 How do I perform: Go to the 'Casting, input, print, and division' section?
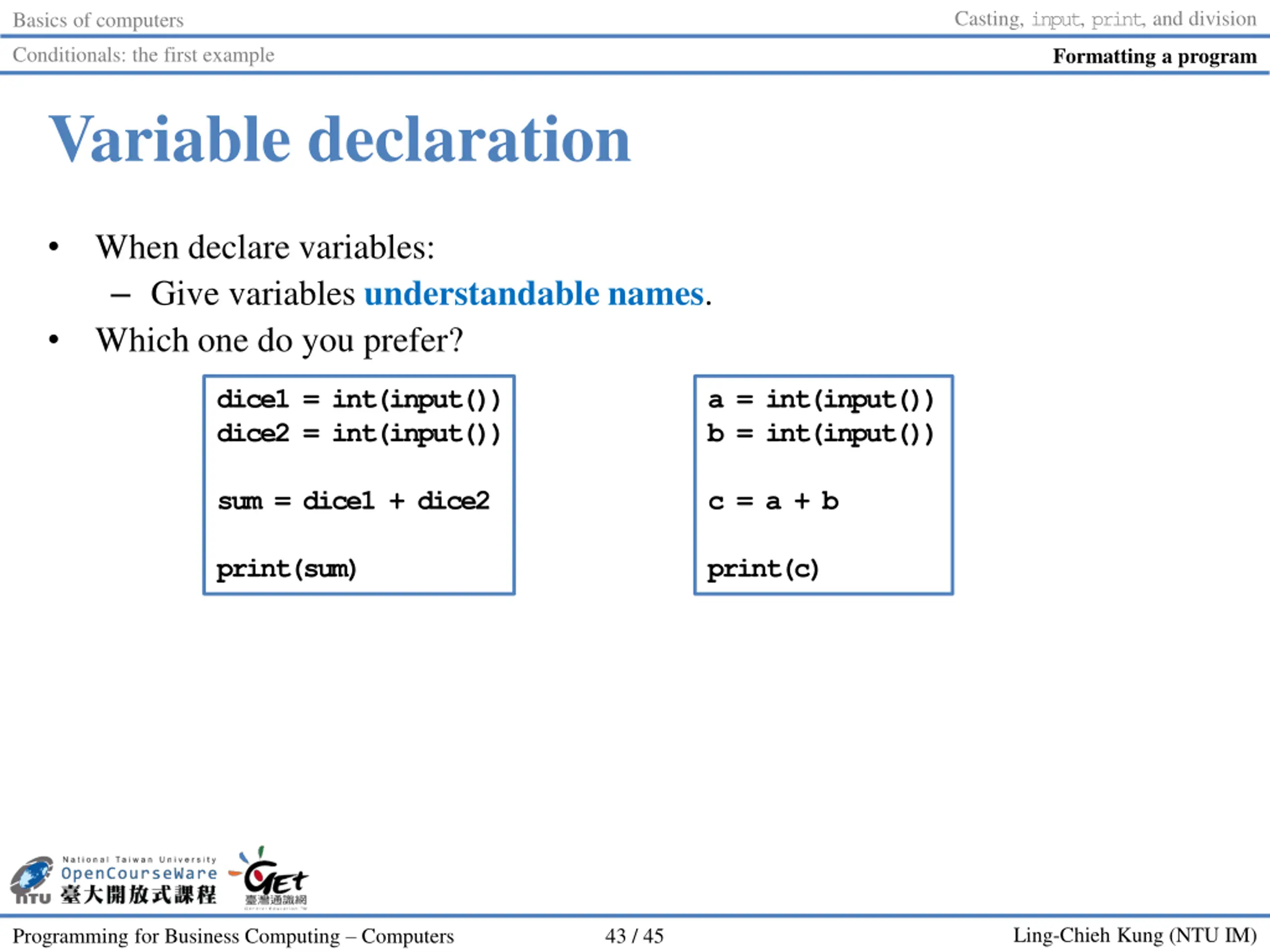pyautogui.click(x=1105, y=19)
